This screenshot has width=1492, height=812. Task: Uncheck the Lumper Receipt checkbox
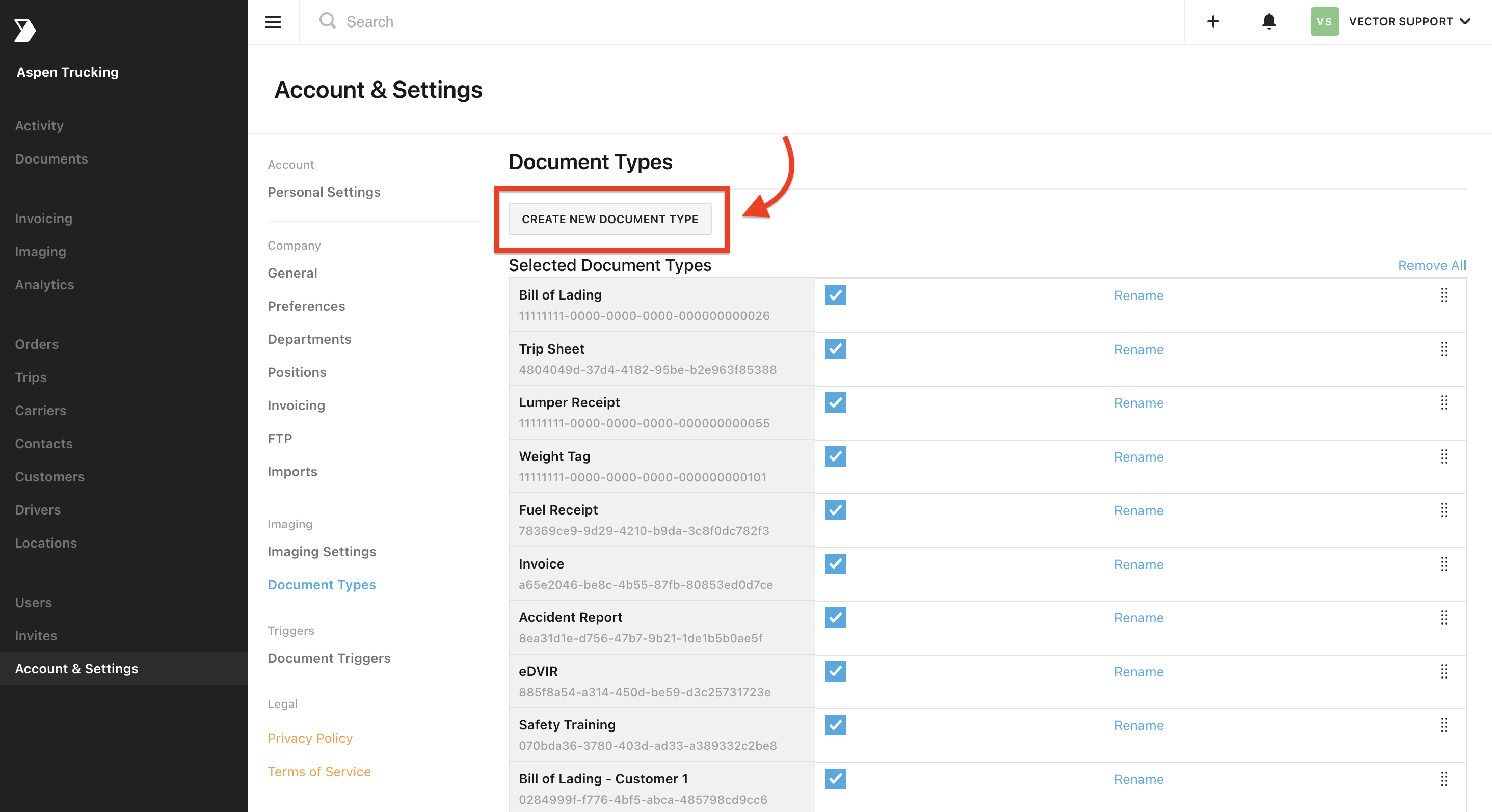[835, 402]
